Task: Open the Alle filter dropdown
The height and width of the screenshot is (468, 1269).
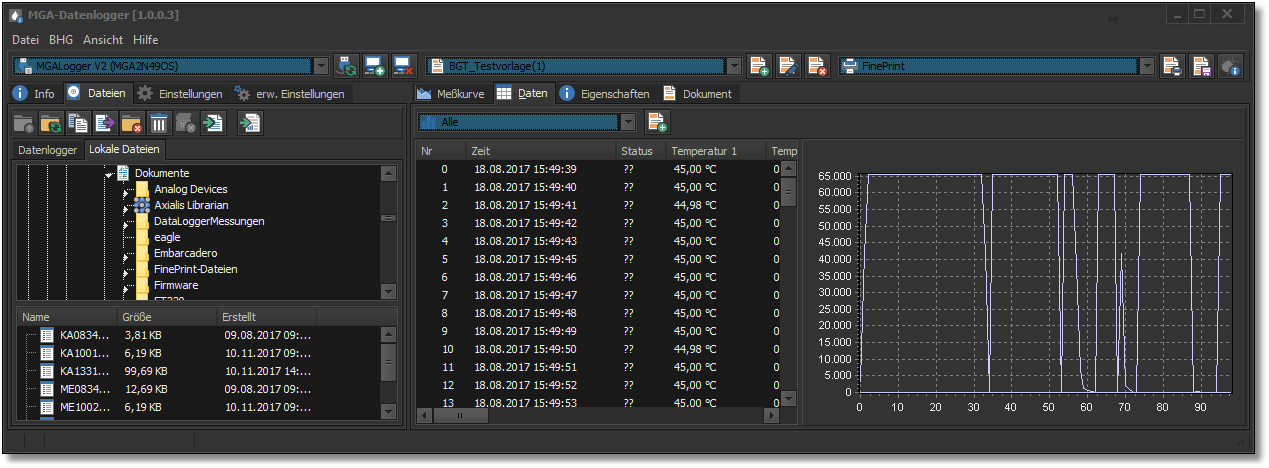Action: click(628, 122)
